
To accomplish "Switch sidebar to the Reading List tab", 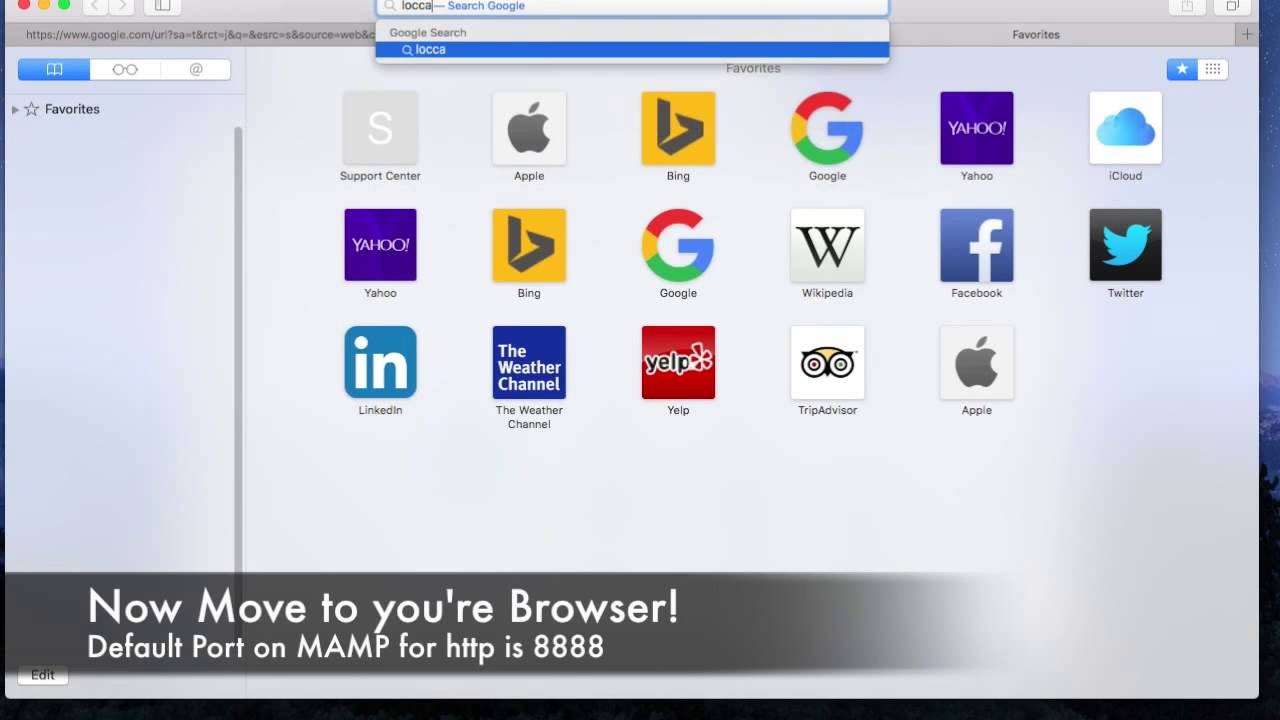I will click(x=125, y=69).
